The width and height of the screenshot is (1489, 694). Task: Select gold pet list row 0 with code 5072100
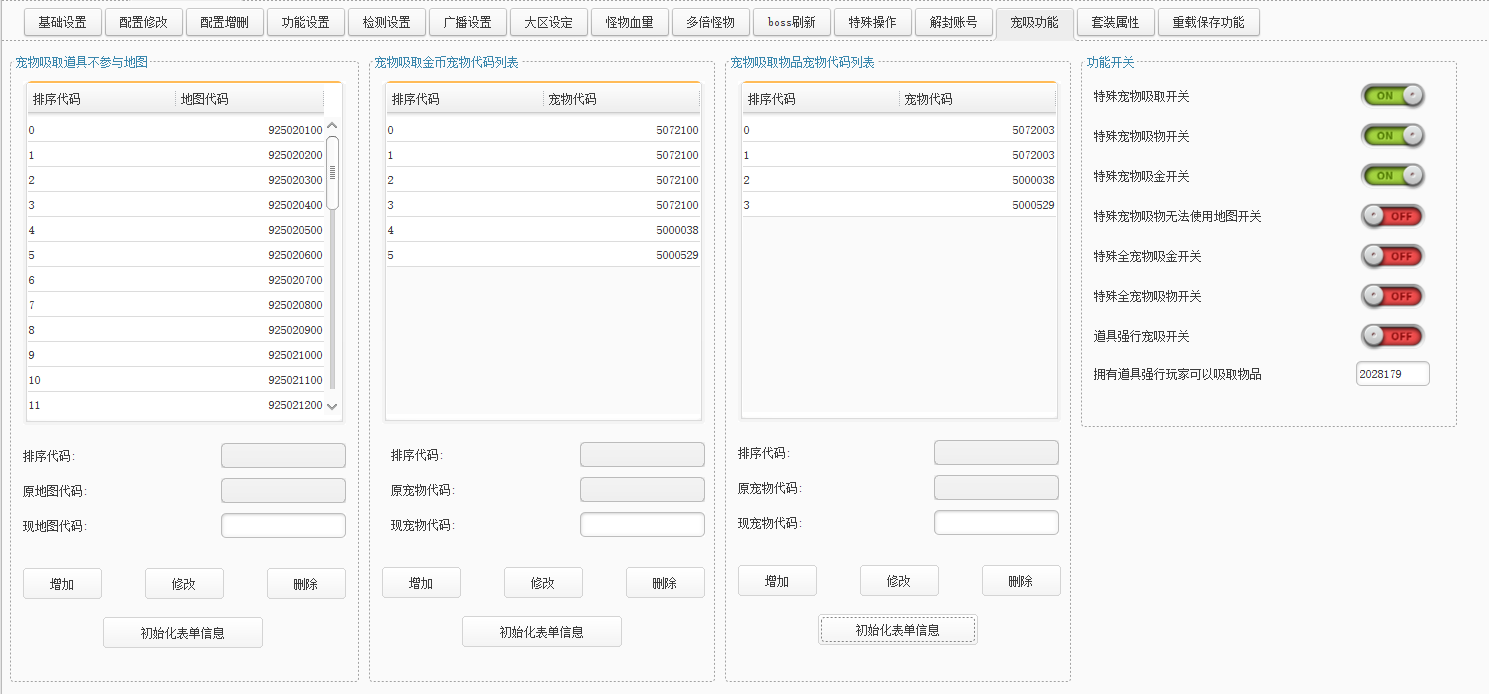tap(543, 130)
